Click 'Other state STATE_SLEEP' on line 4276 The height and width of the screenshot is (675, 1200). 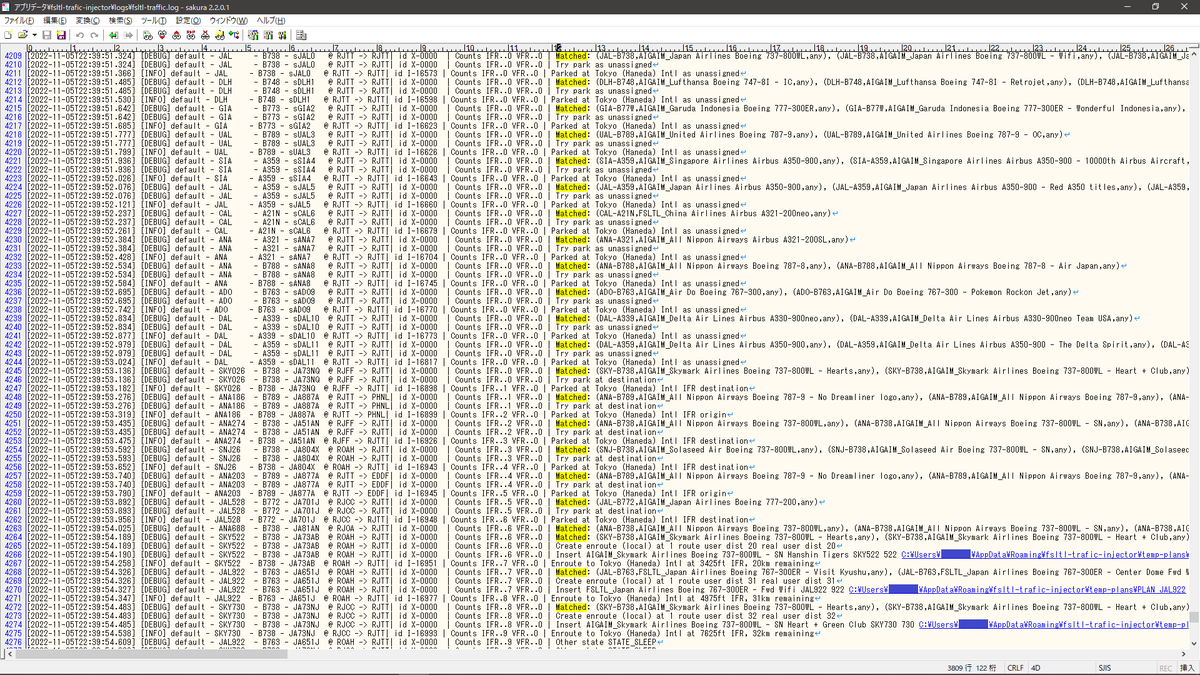pos(608,643)
